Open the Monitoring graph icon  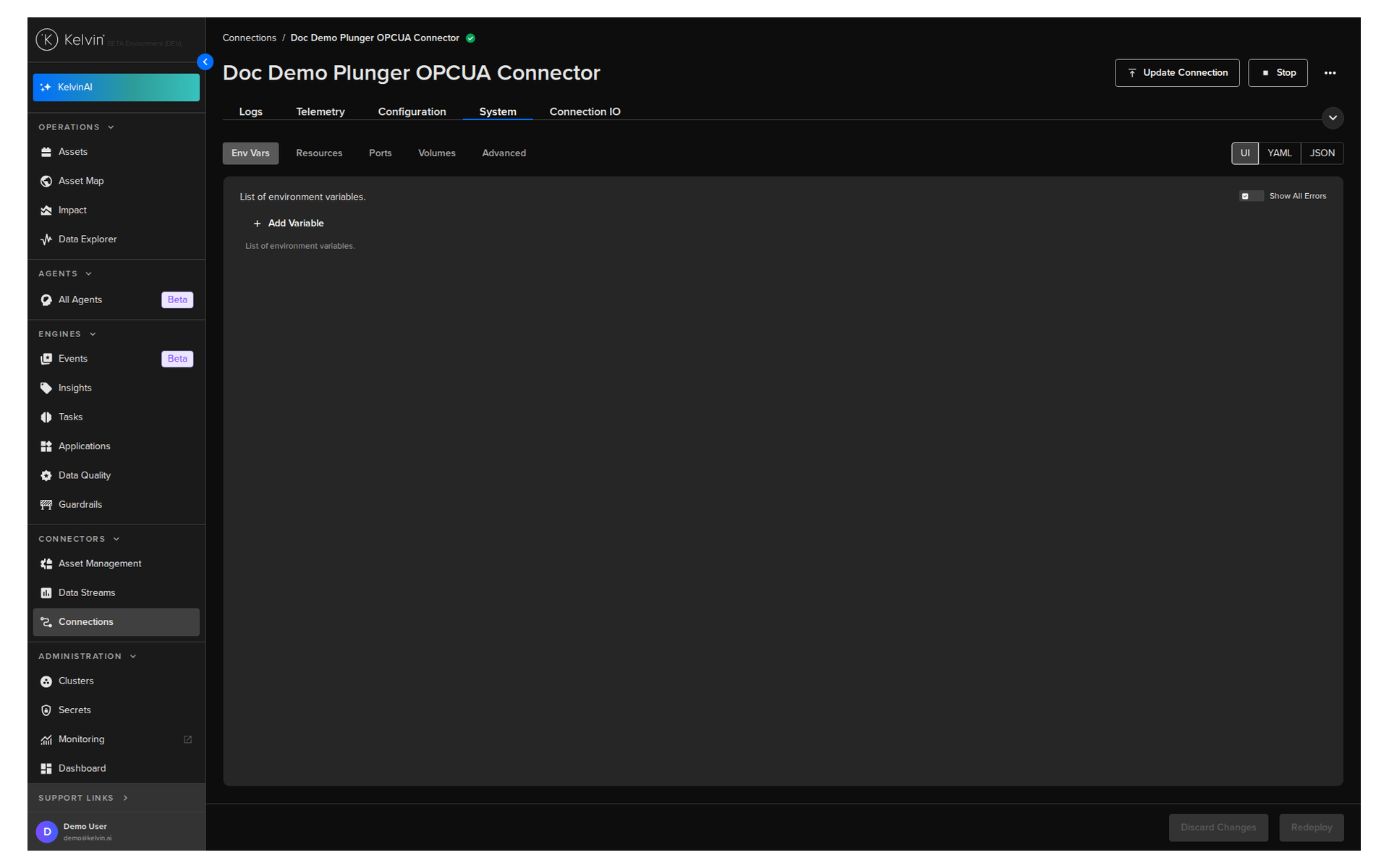pyautogui.click(x=46, y=739)
